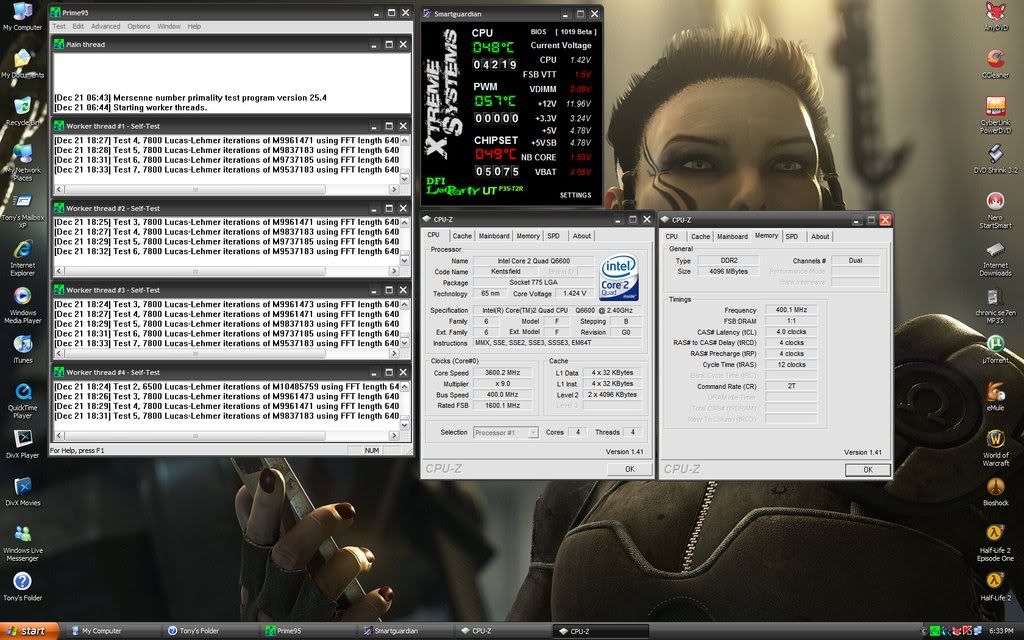Viewport: 1024px width, 640px height.
Task: Click Worker thread #1 horizontal scrollbar
Action: coord(227,189)
